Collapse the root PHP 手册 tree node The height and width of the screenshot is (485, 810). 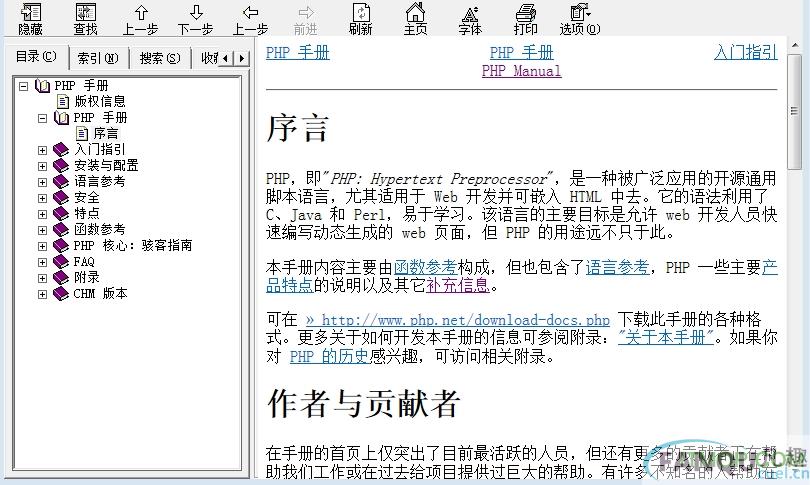coord(23,86)
